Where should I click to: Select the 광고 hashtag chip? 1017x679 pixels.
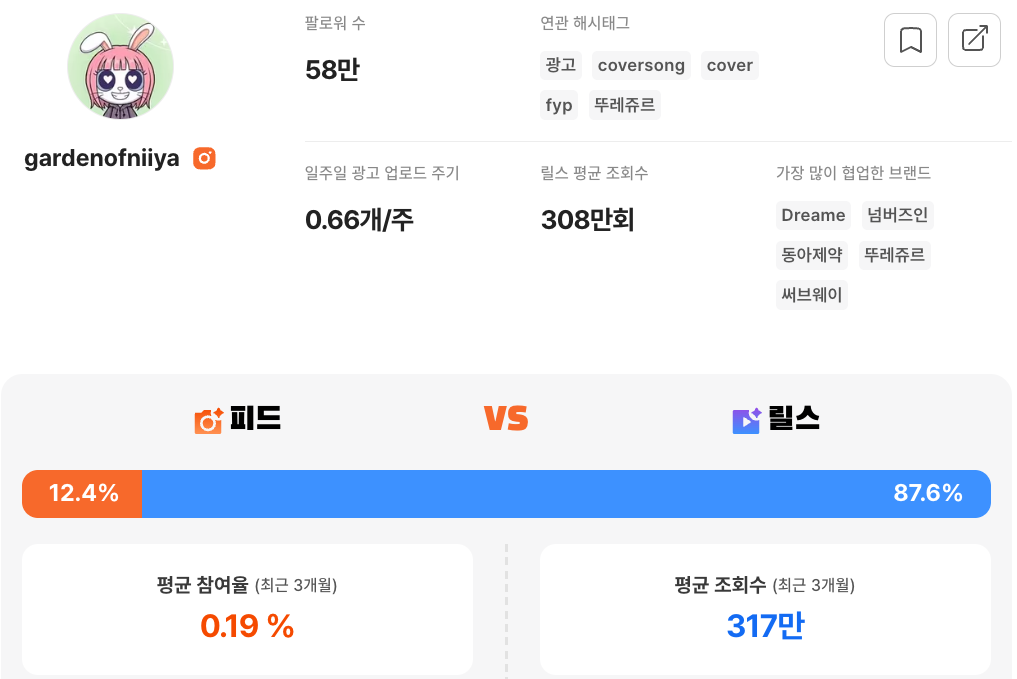click(560, 66)
